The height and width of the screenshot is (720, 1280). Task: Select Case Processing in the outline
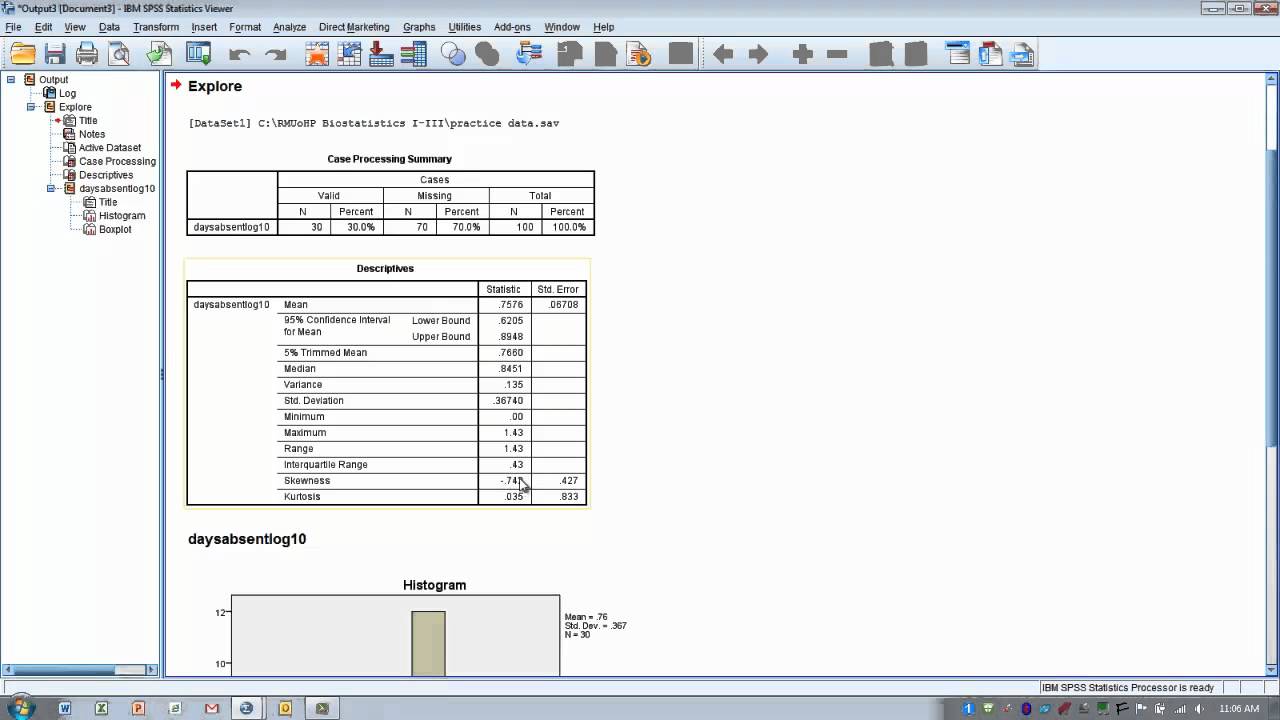click(x=117, y=161)
